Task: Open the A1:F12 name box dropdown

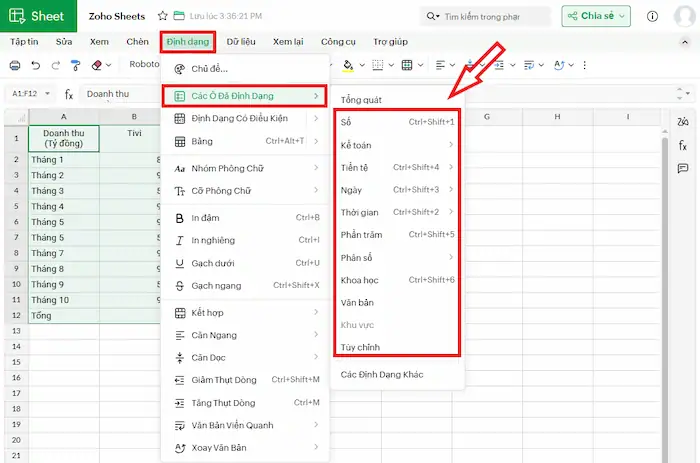Action: click(47, 94)
